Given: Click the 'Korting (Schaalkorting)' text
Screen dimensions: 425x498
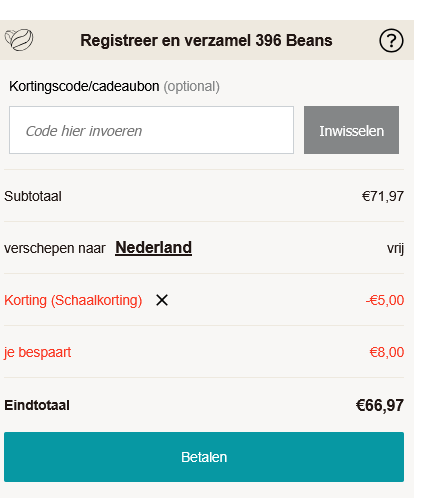Looking at the screenshot, I should pyautogui.click(x=73, y=300).
